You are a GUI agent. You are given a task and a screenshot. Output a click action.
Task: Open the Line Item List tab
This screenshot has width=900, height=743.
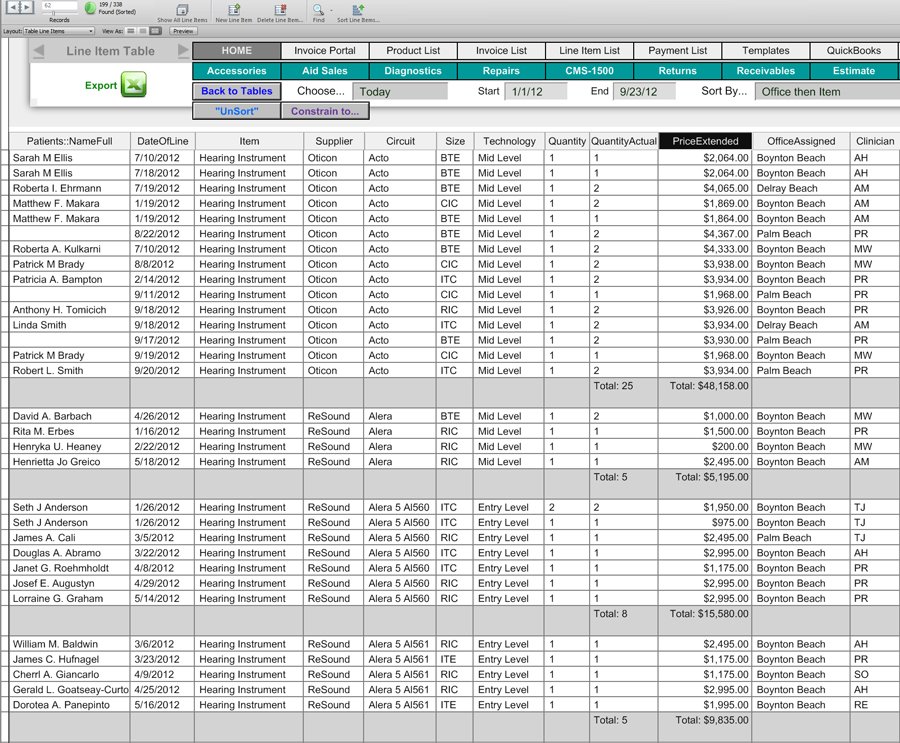pyautogui.click(x=589, y=51)
